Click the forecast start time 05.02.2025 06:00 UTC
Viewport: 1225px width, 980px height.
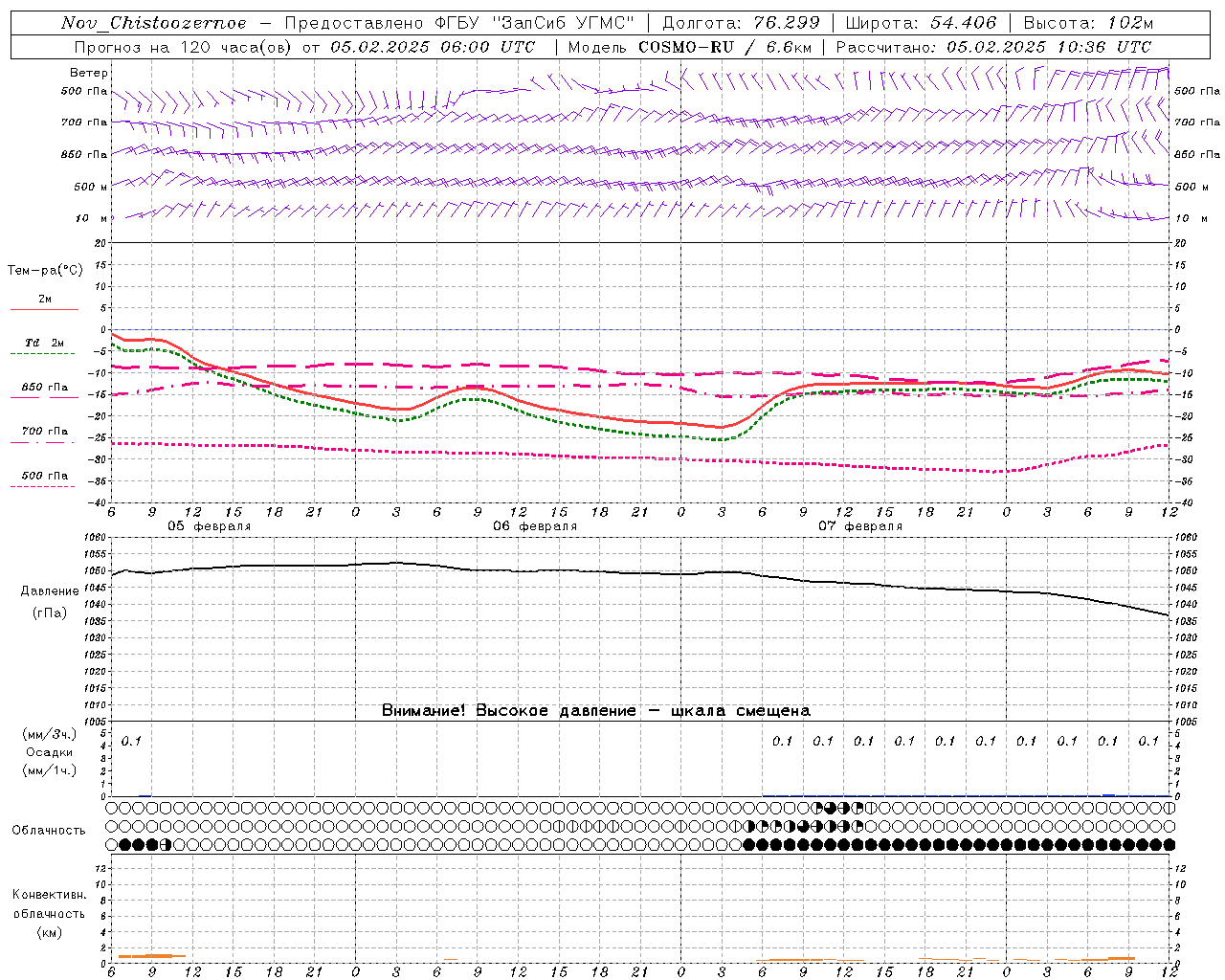click(433, 47)
